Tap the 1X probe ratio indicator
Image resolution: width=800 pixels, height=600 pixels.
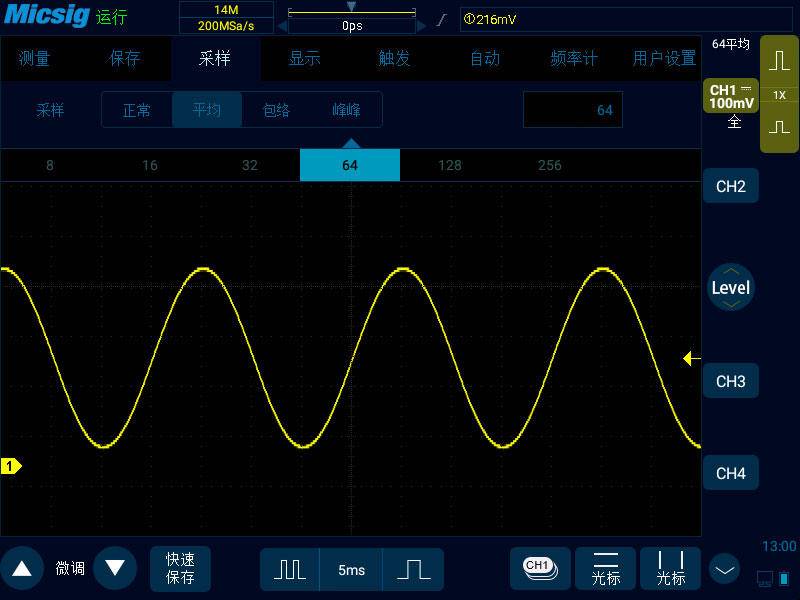[779, 95]
